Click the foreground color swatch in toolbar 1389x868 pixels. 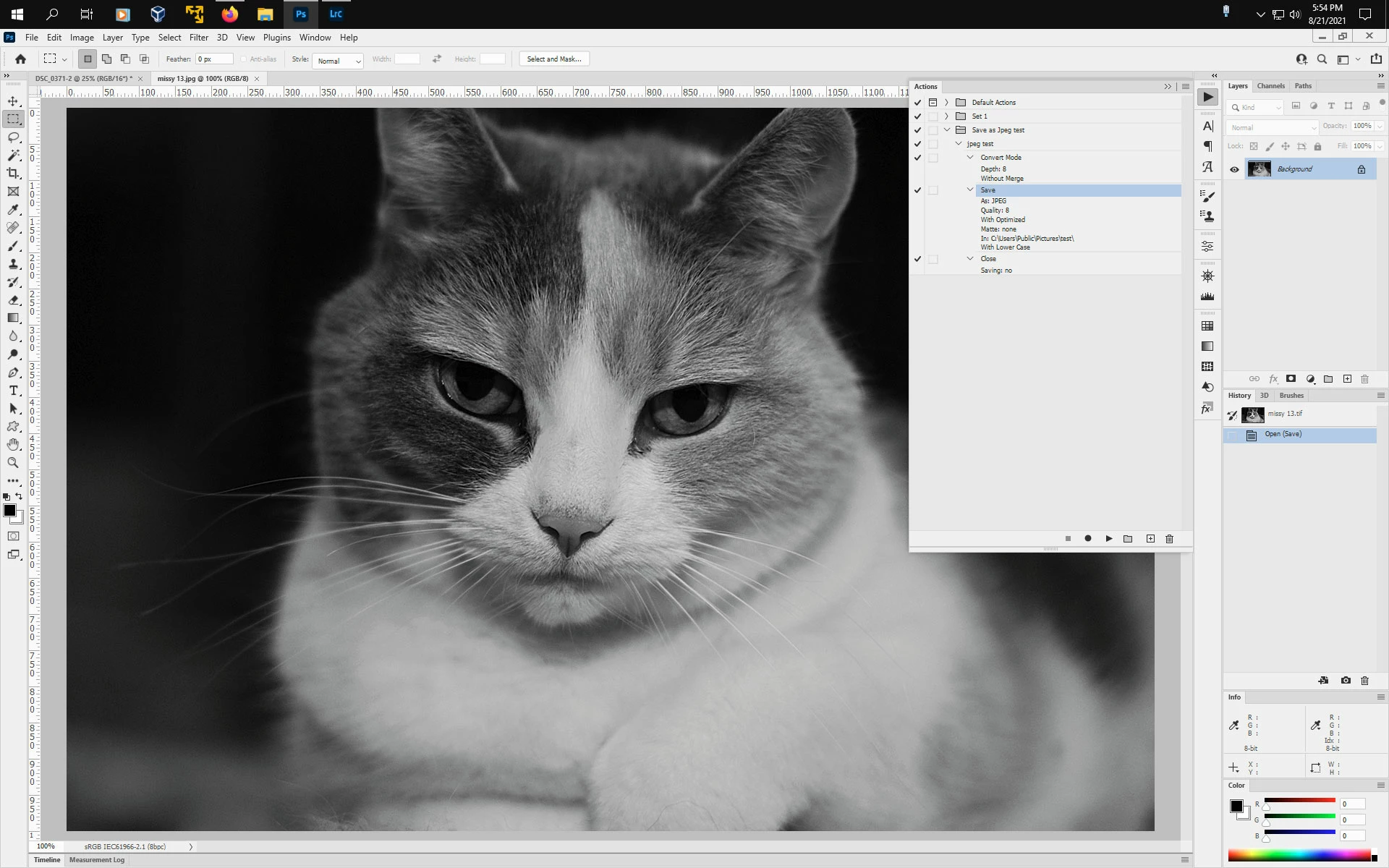(x=9, y=511)
